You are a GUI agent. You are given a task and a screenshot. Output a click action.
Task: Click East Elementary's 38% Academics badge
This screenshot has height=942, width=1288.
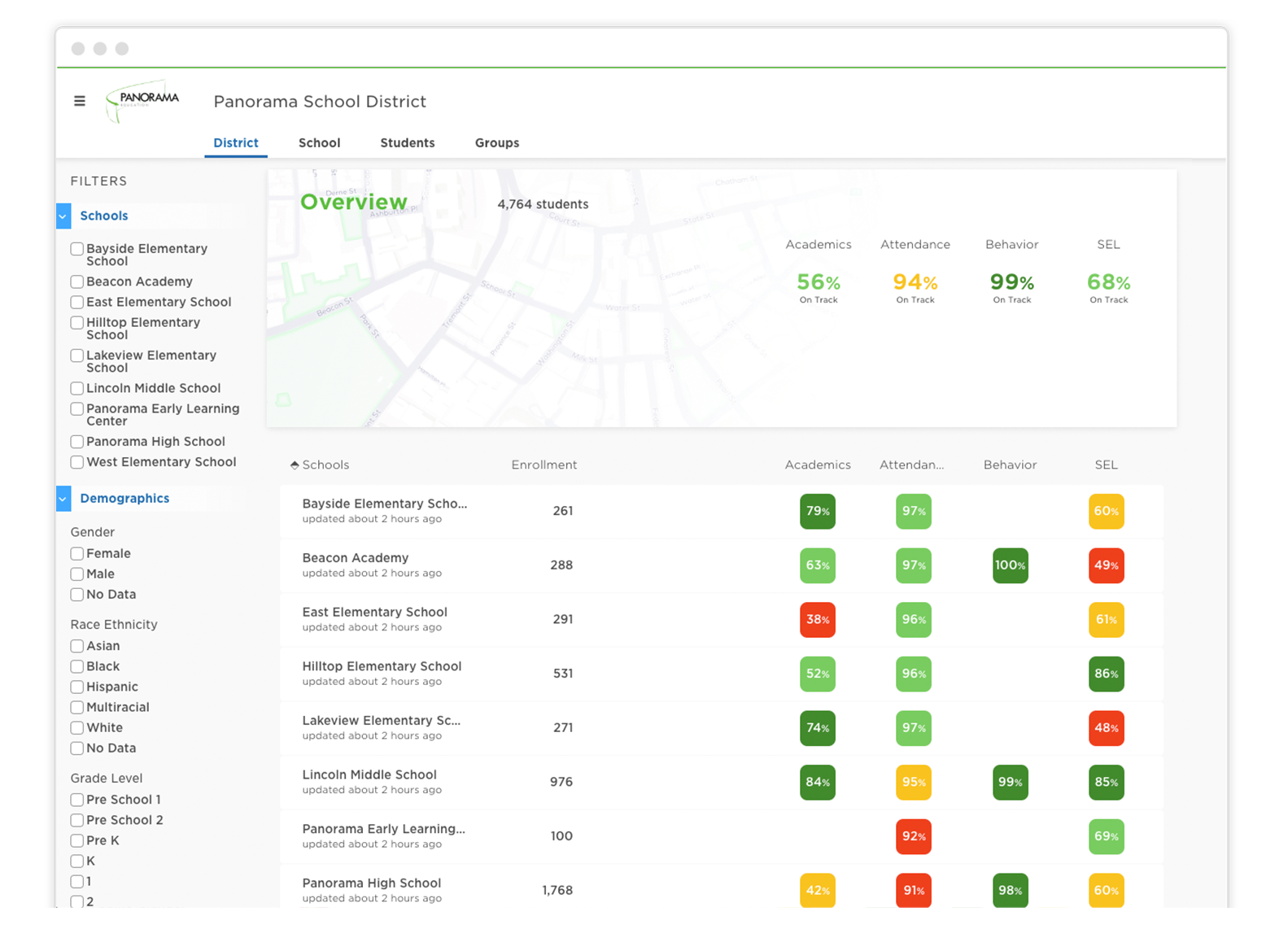click(x=818, y=620)
